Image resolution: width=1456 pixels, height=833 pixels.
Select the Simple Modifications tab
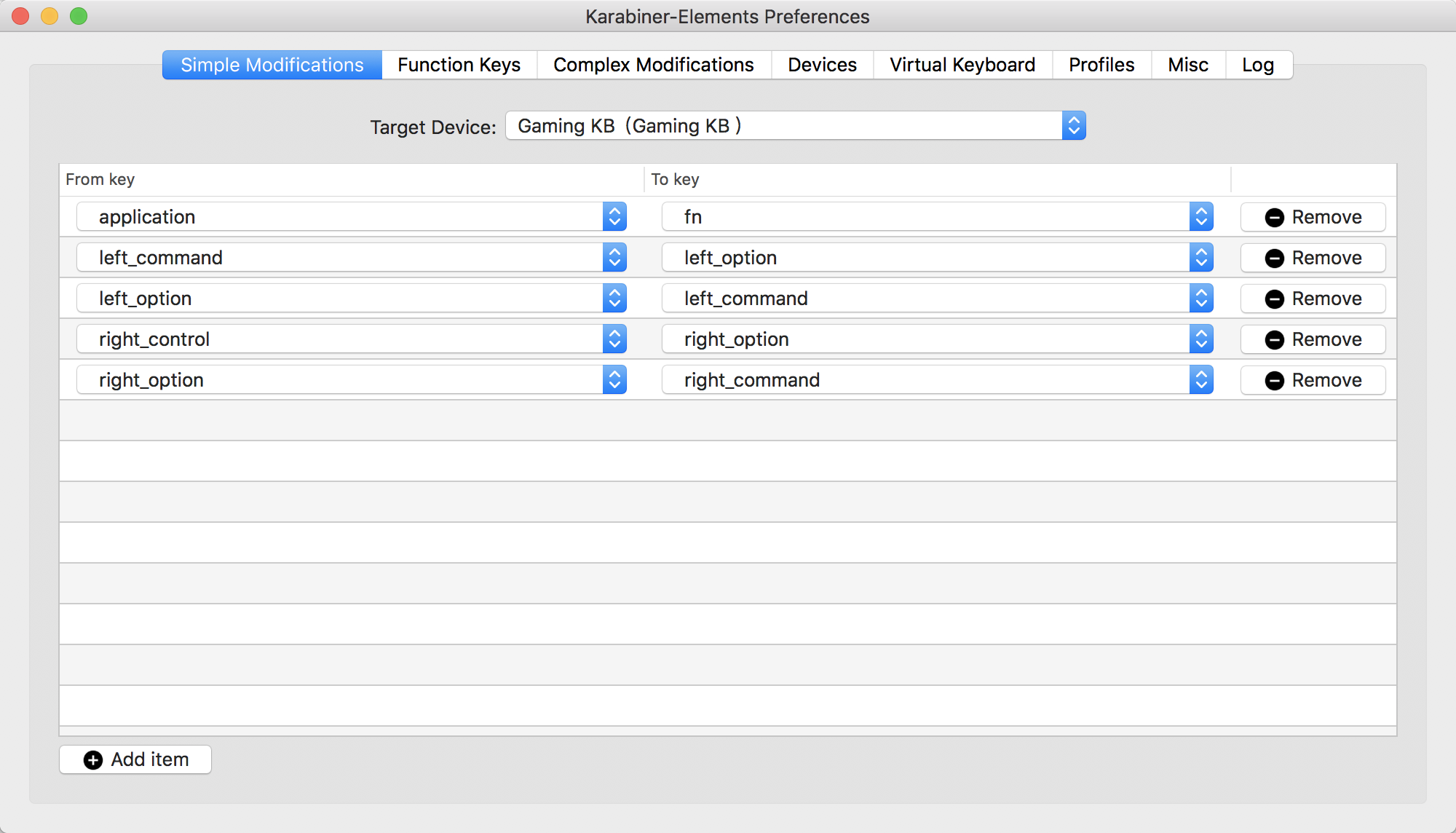[x=272, y=65]
